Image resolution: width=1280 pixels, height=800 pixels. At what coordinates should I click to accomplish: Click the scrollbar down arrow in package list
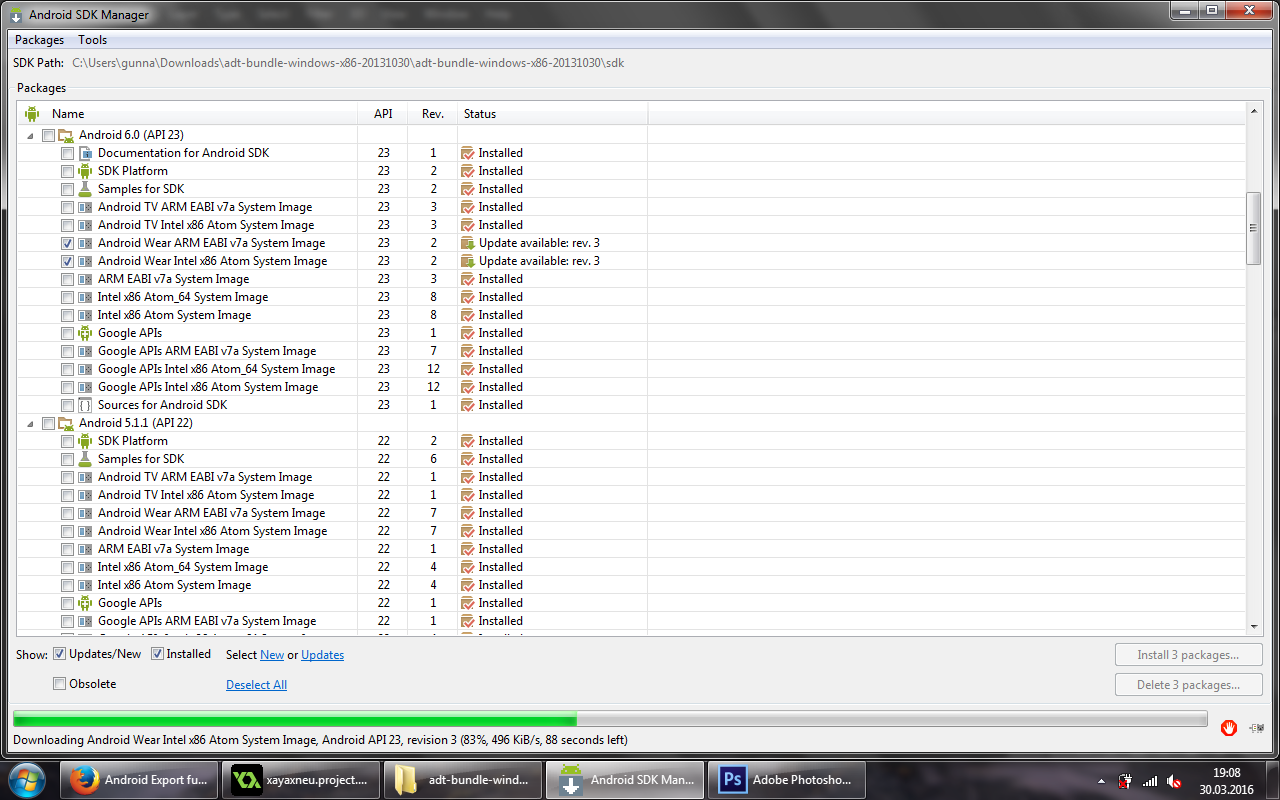point(1254,627)
